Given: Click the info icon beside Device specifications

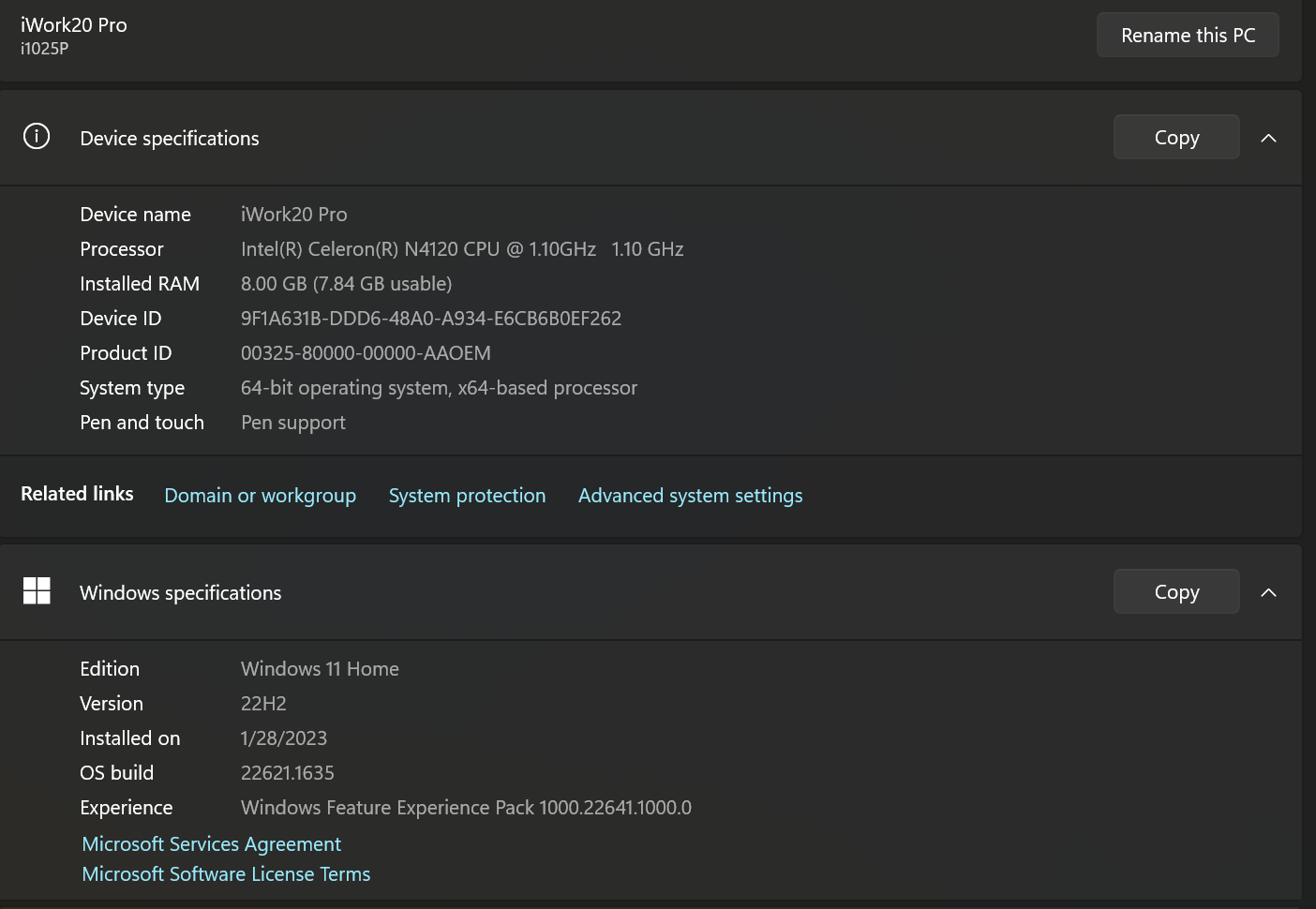Looking at the screenshot, I should click(37, 137).
